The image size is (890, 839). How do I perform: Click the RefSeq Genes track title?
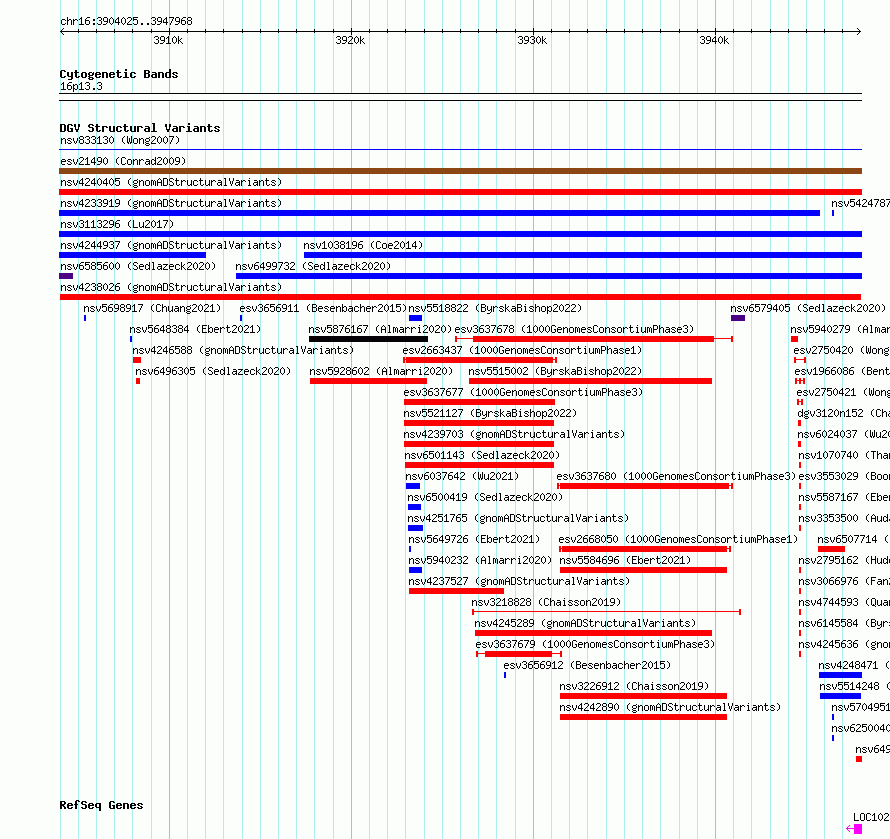click(x=101, y=805)
